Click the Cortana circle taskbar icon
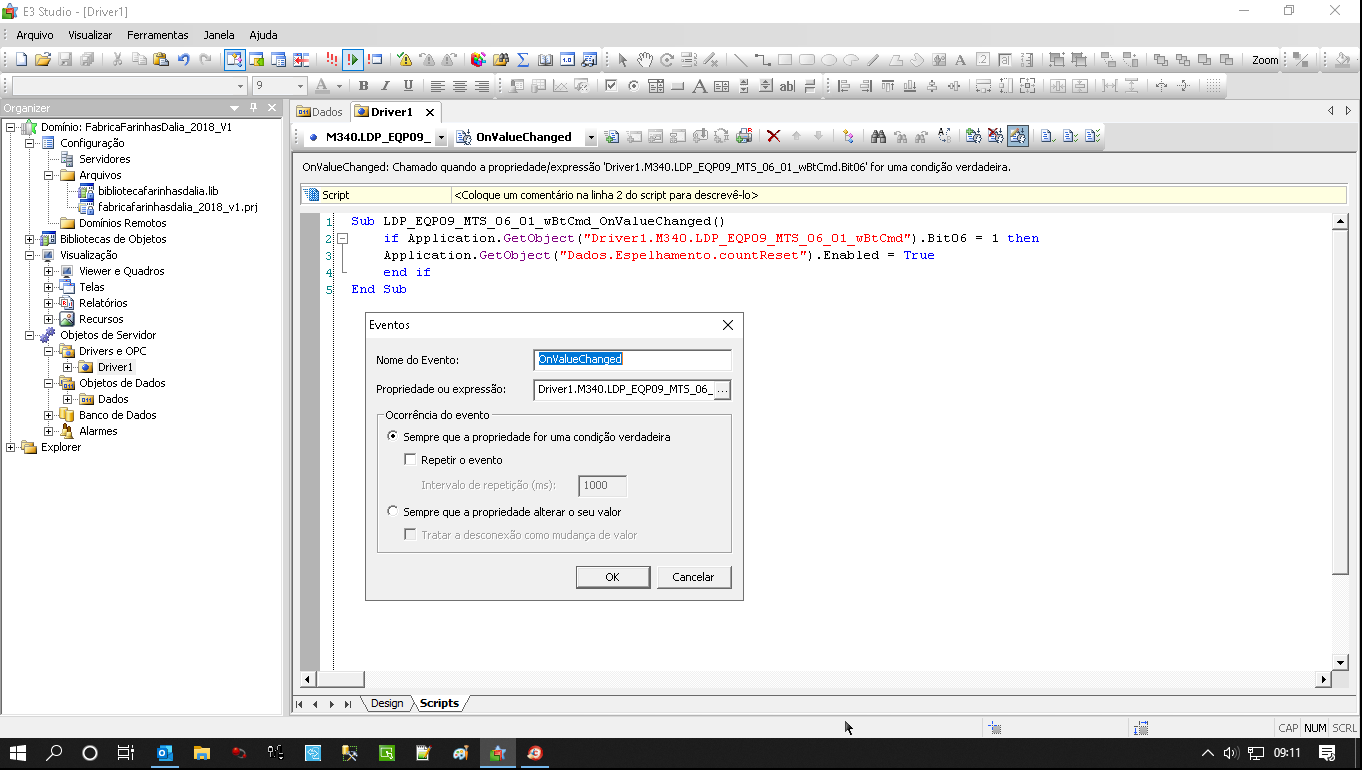The width and height of the screenshot is (1362, 770). coord(90,753)
